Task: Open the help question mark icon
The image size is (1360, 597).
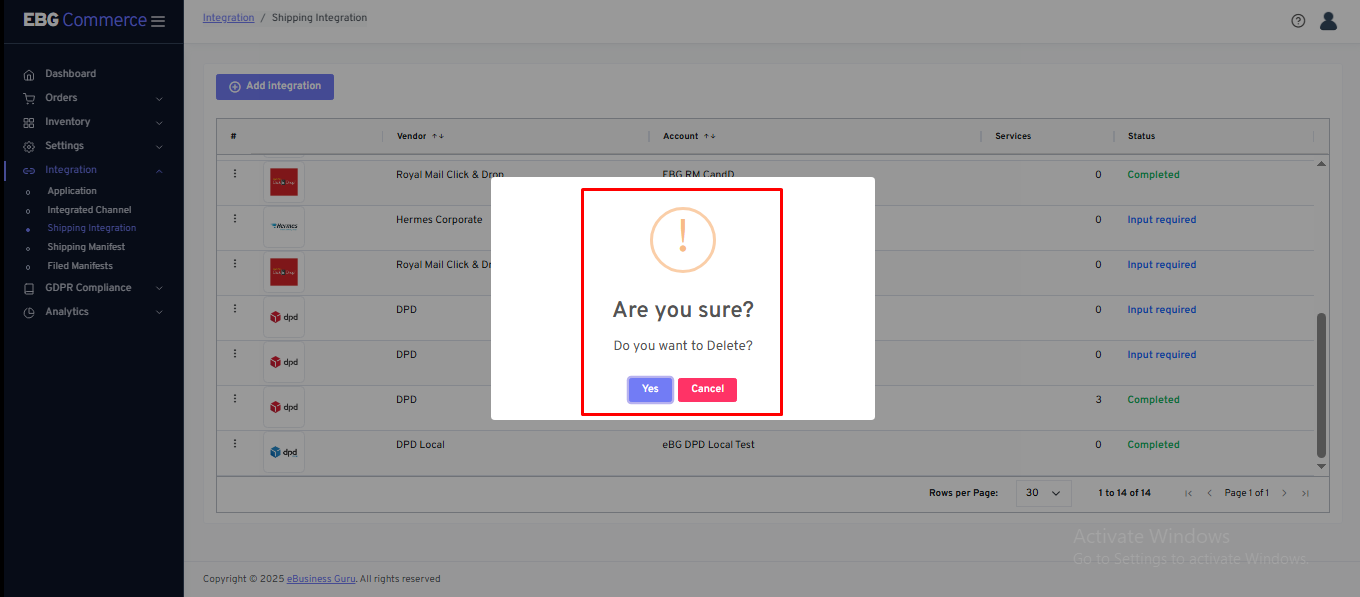Action: point(1298,21)
